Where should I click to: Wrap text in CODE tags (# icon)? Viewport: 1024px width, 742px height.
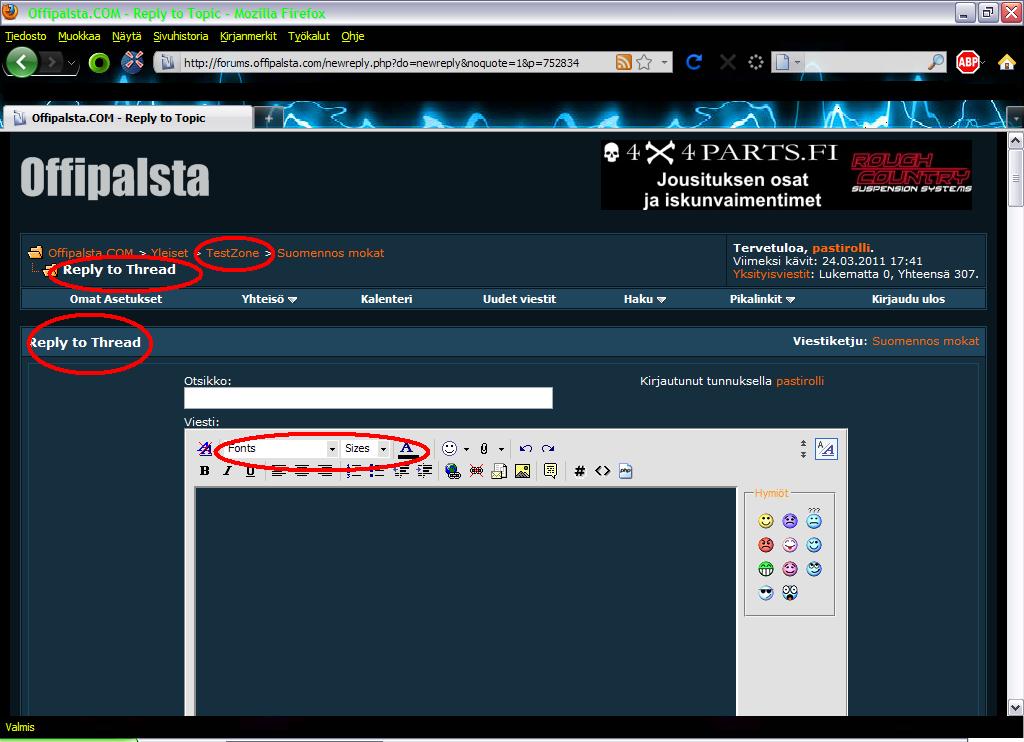(x=579, y=471)
